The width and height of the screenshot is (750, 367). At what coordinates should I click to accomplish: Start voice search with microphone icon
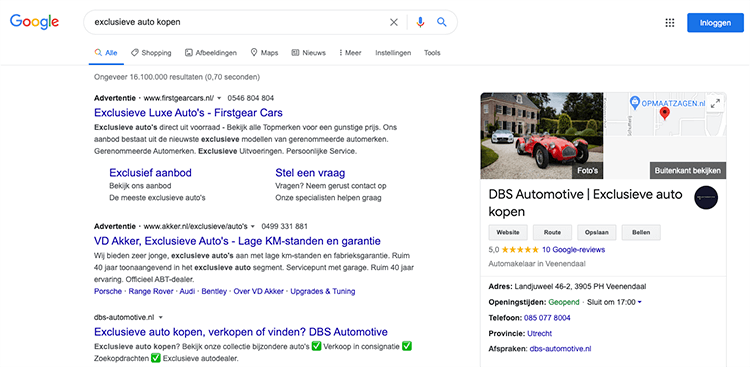click(420, 22)
